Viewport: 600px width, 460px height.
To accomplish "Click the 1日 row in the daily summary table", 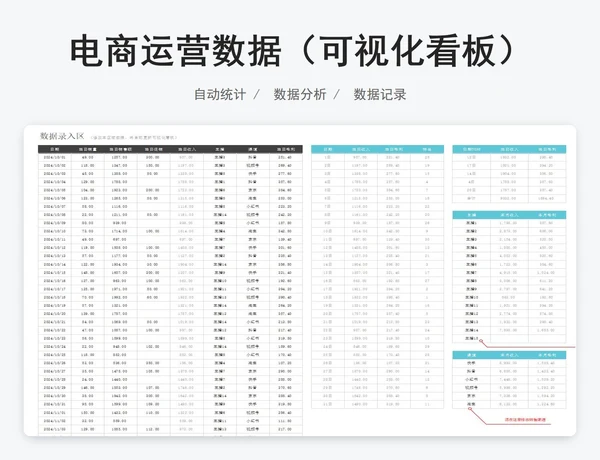I will point(377,157).
